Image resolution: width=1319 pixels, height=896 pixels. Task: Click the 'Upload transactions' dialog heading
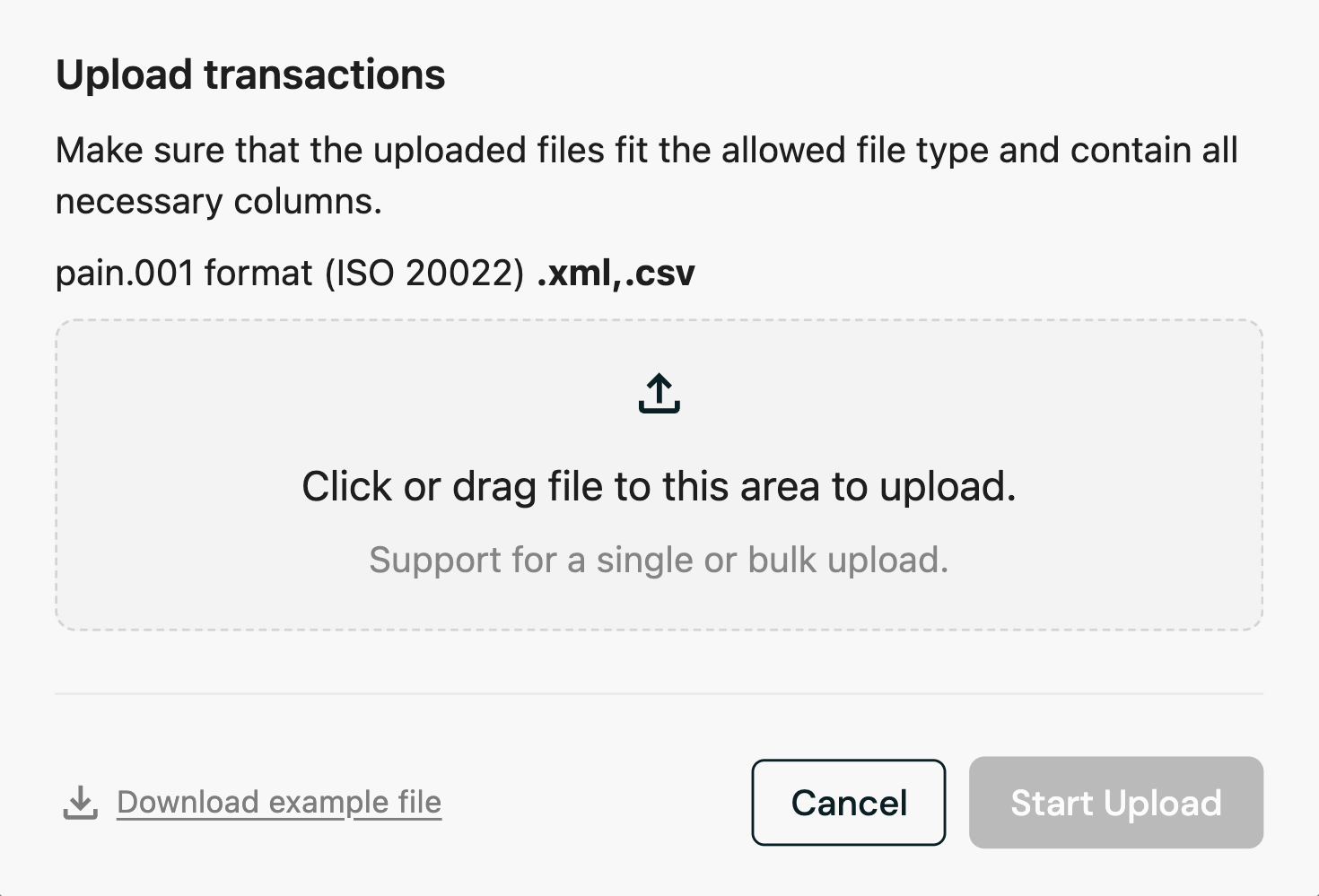point(251,74)
